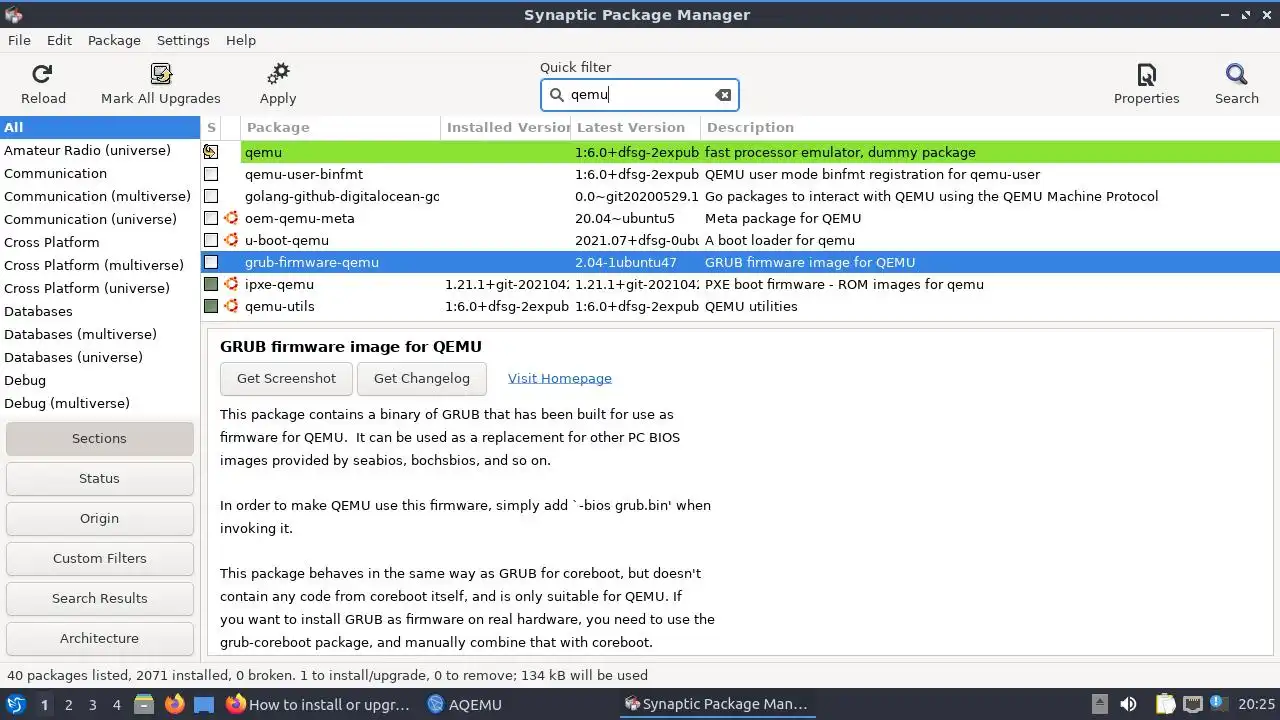The width and height of the screenshot is (1280, 720).
Task: Select Debug (multiverse) section
Action: point(100,403)
